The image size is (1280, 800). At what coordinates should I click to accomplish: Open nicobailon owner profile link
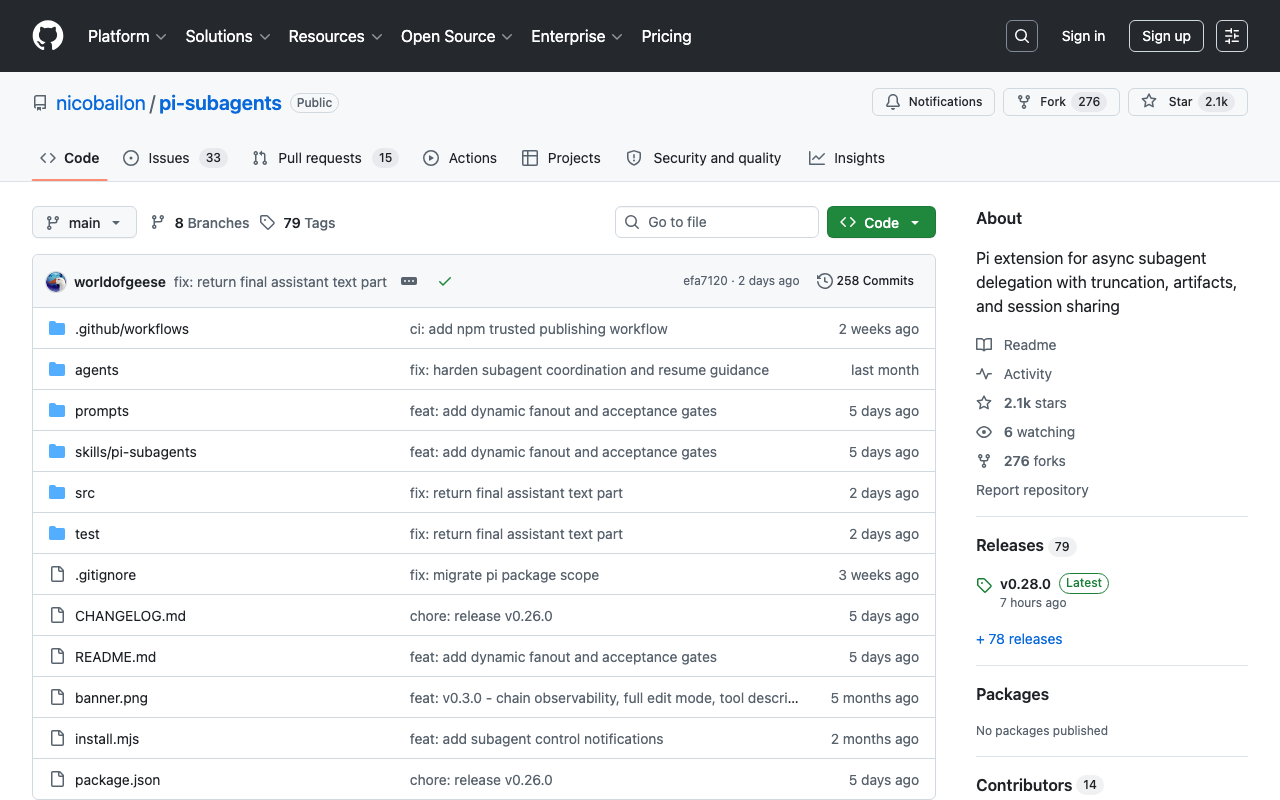click(101, 103)
